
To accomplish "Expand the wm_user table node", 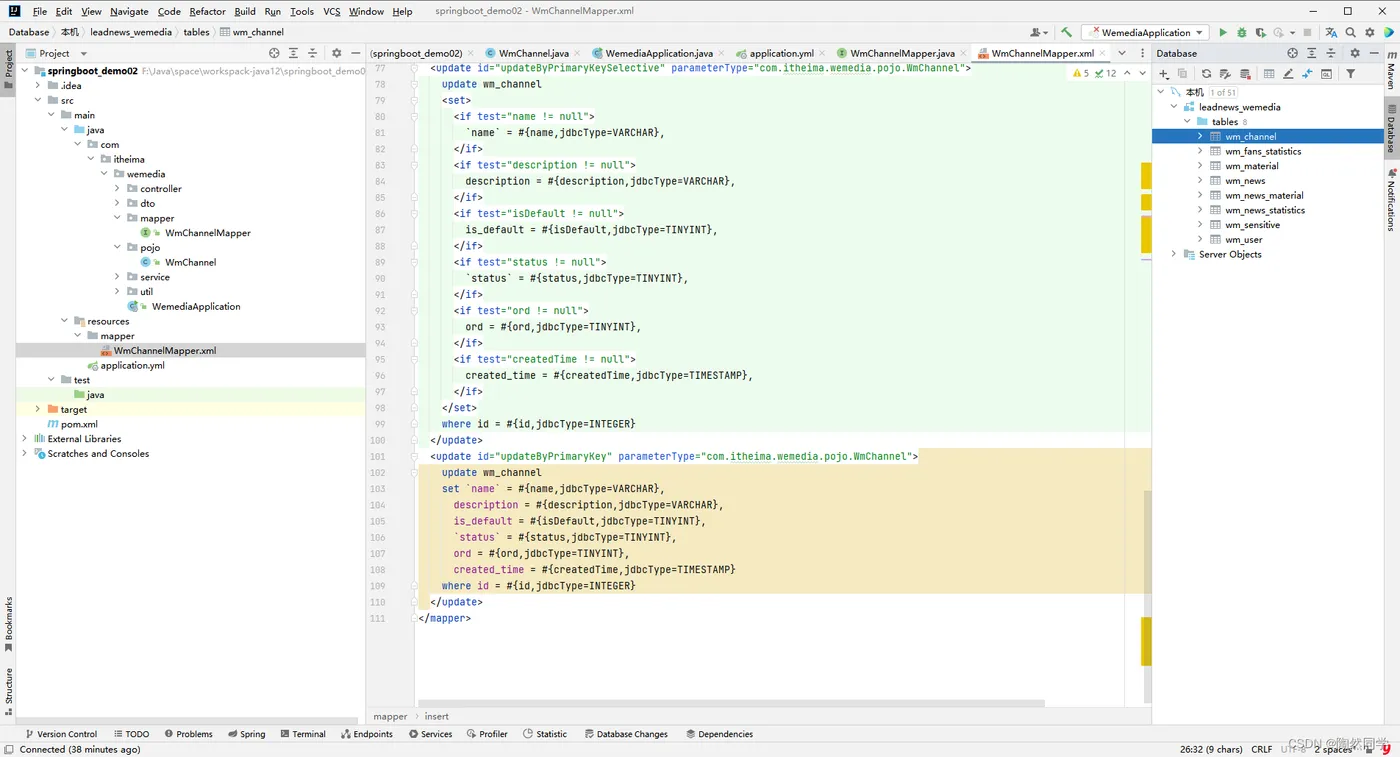I will click(1200, 239).
